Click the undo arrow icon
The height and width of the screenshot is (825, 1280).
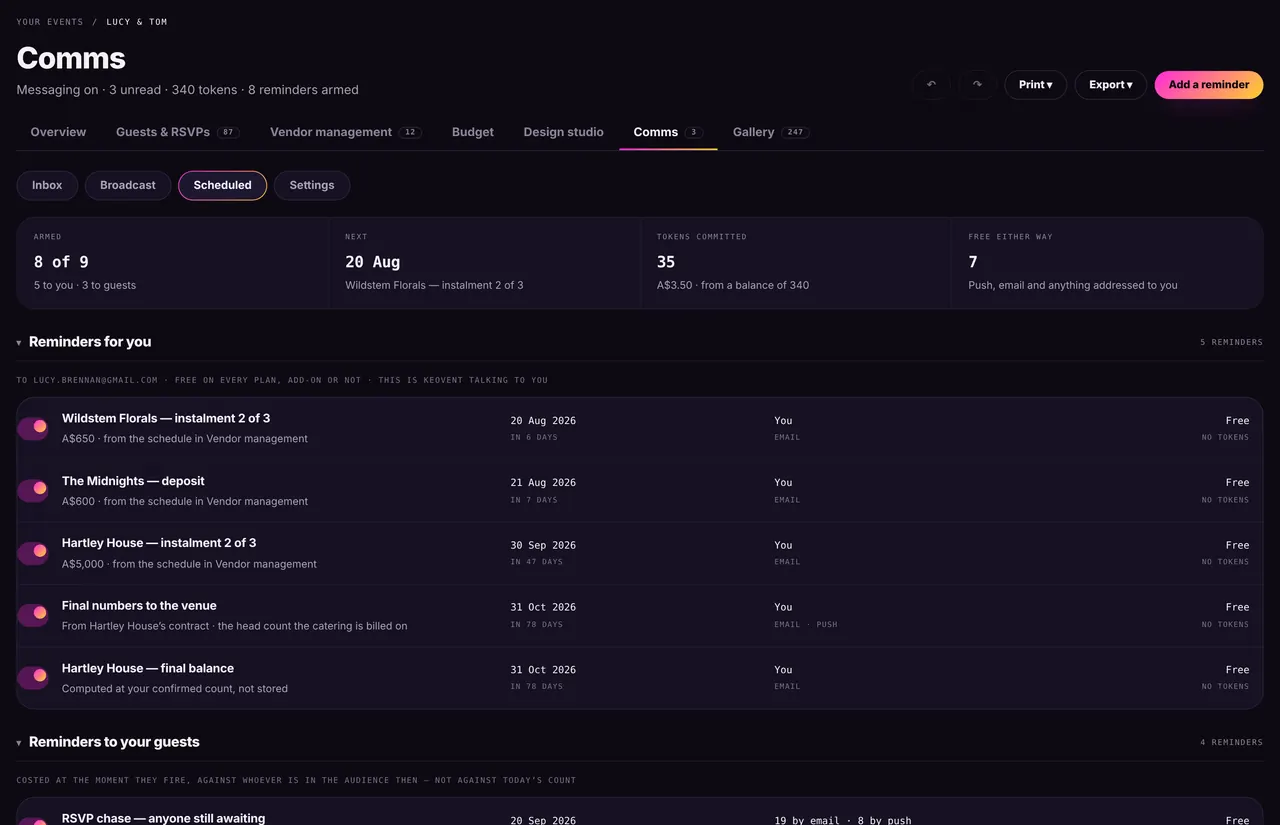click(x=931, y=85)
